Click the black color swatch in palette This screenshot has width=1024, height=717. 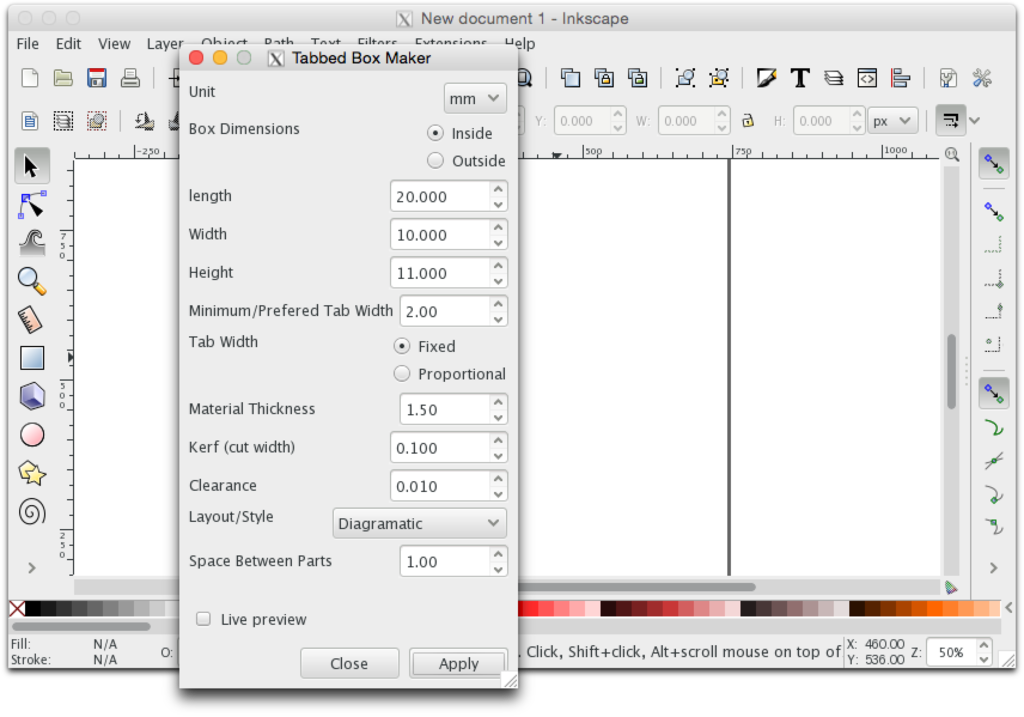pyautogui.click(x=33, y=609)
